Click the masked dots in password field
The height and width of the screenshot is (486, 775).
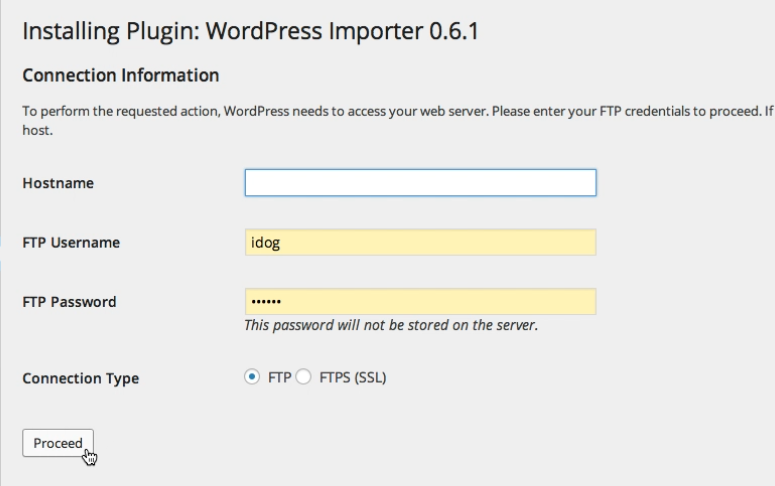click(x=266, y=302)
